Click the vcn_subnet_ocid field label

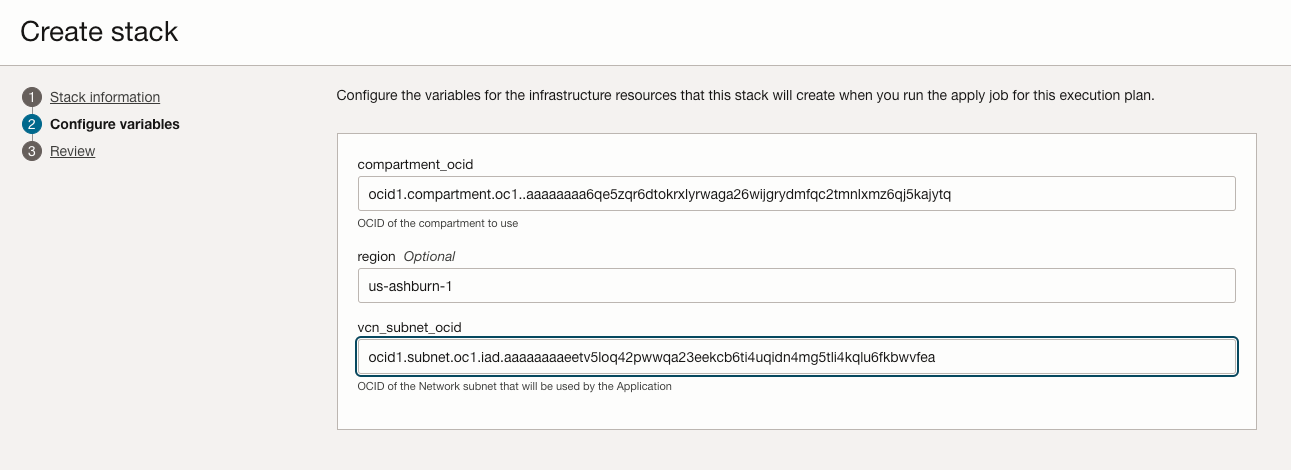[409, 326]
